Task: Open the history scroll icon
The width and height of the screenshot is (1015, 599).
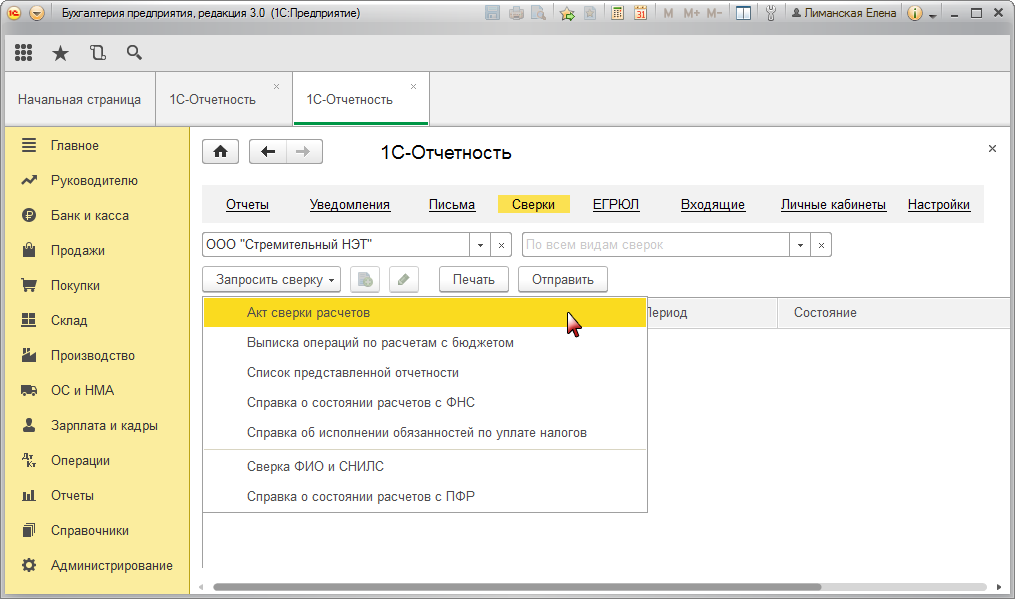Action: pyautogui.click(x=97, y=53)
